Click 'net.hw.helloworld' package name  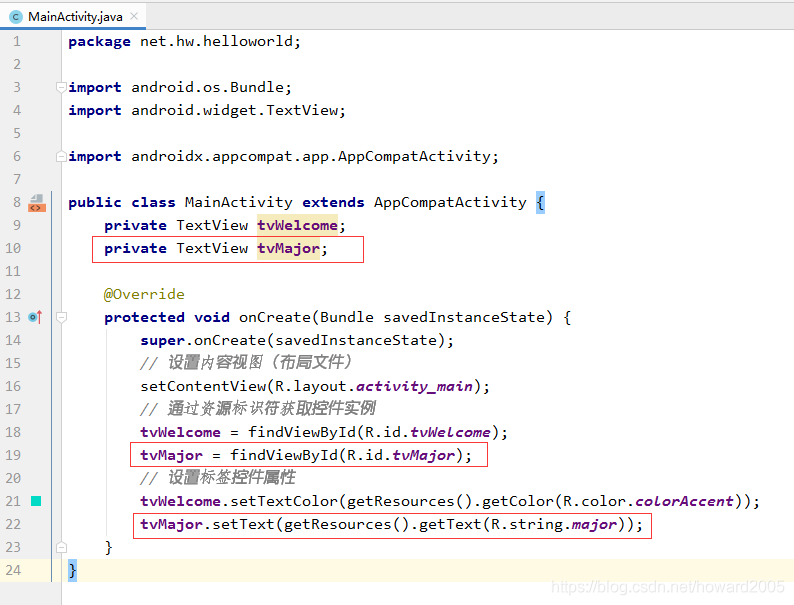(x=216, y=41)
